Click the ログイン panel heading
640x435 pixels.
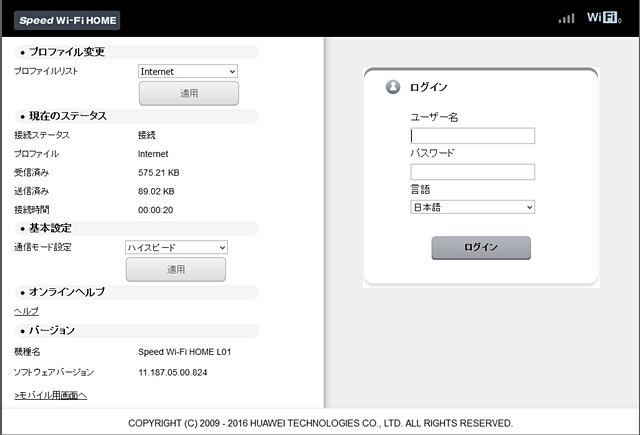[429, 87]
